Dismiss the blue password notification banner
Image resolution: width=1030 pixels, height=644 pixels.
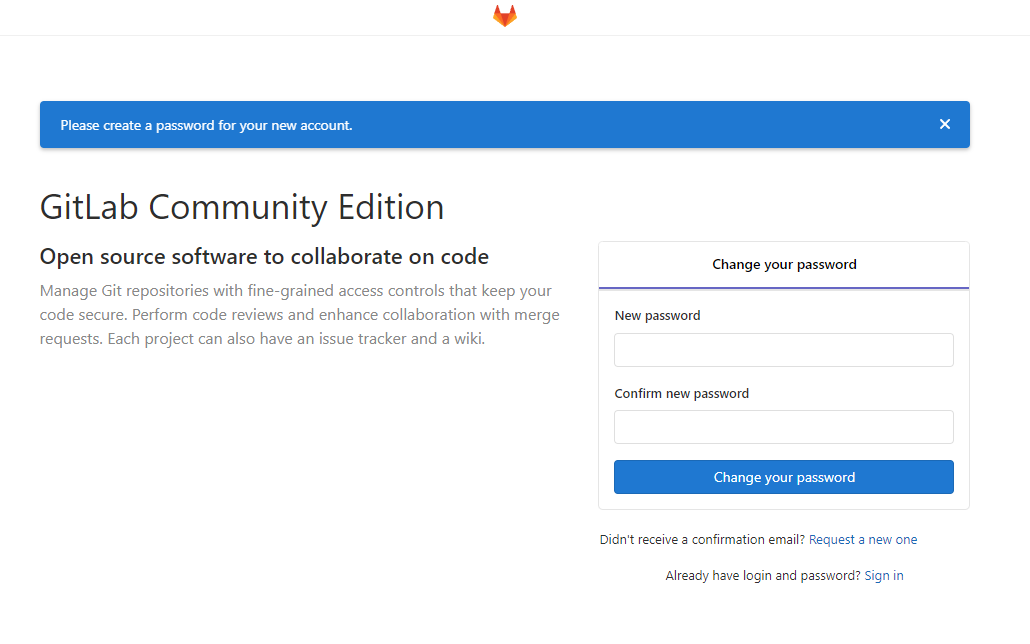(x=945, y=124)
